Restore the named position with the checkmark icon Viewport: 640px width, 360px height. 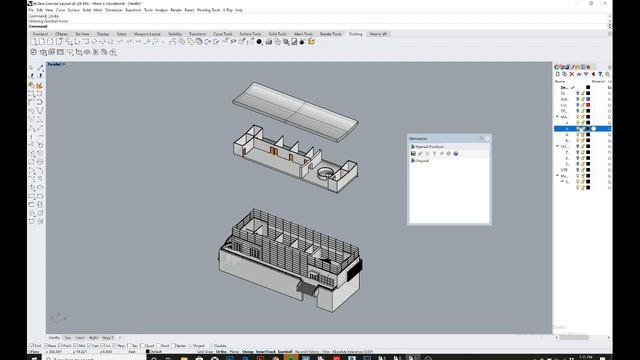click(420, 153)
